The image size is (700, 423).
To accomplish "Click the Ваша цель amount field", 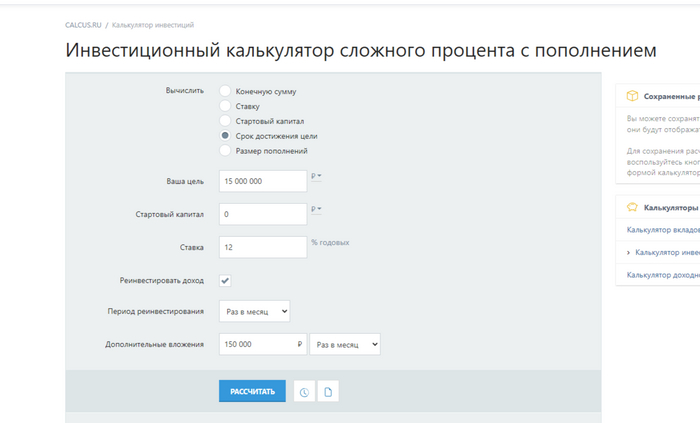I will click(x=262, y=181).
